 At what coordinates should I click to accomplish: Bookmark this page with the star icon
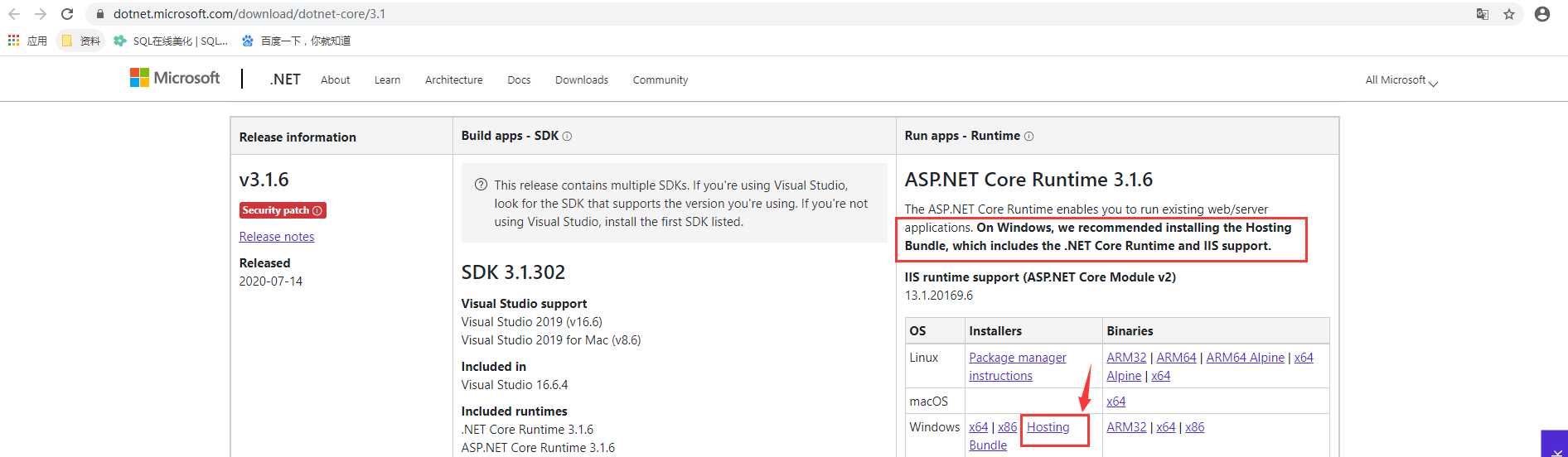click(x=1509, y=14)
